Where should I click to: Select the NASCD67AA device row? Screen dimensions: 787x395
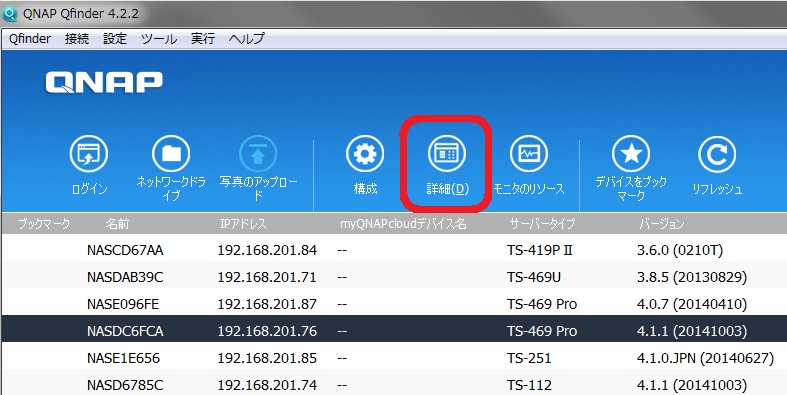click(394, 249)
